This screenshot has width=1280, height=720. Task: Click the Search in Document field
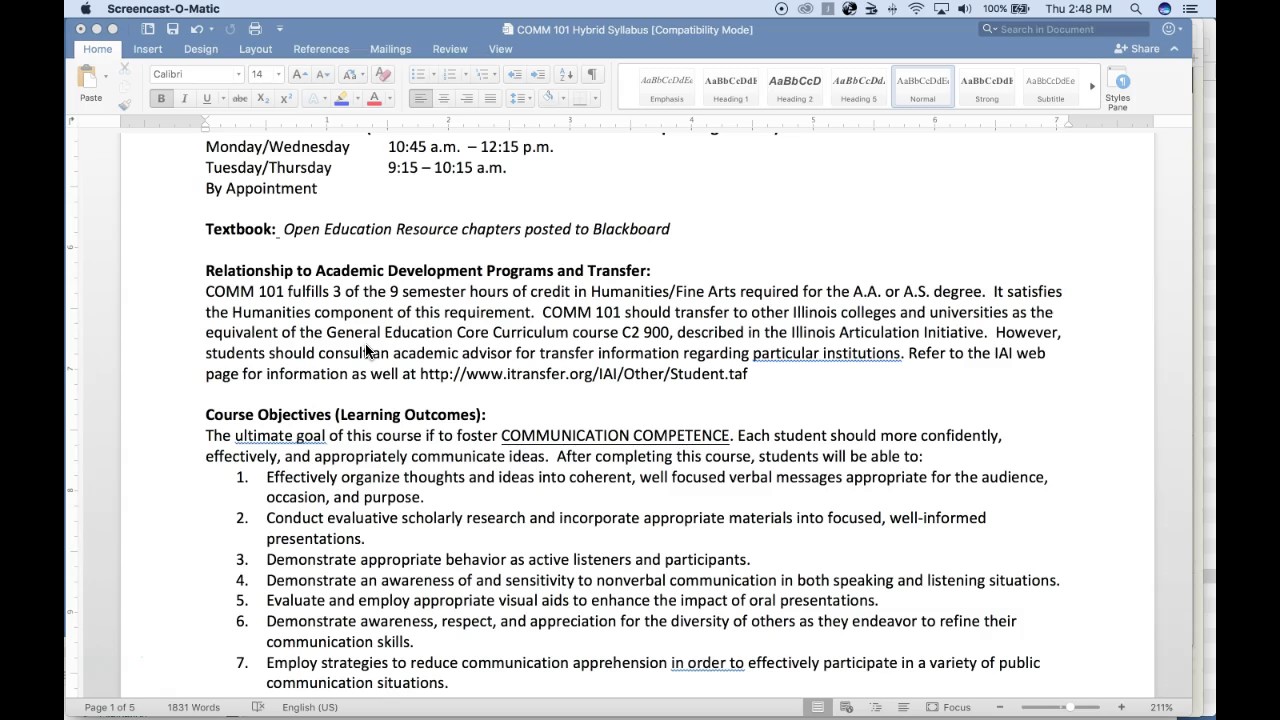click(1064, 29)
